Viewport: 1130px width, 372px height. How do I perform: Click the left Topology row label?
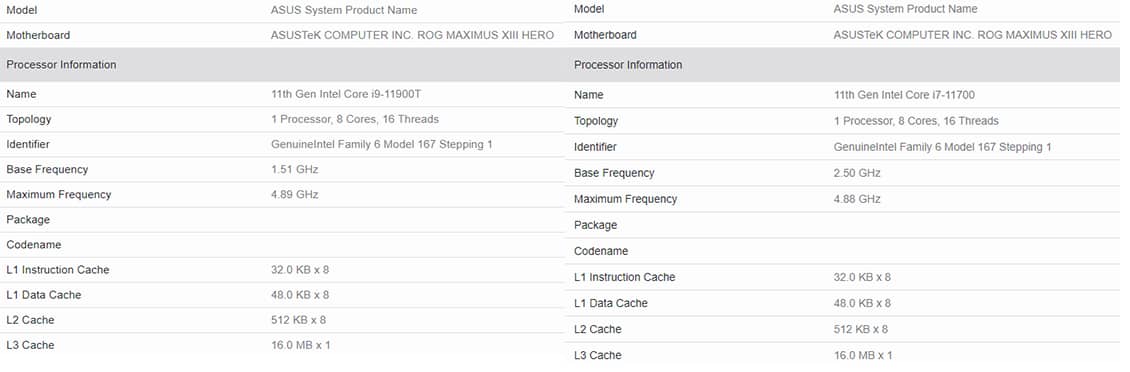[x=29, y=120]
